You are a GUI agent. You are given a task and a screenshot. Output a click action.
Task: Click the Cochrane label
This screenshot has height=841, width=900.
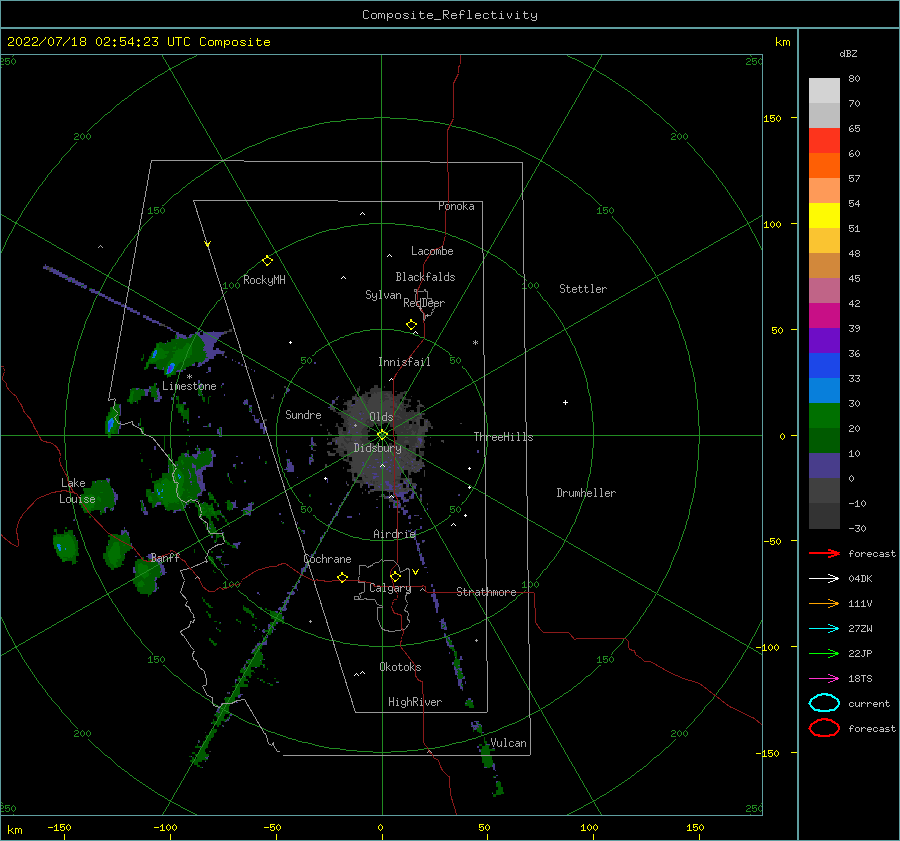coord(327,559)
